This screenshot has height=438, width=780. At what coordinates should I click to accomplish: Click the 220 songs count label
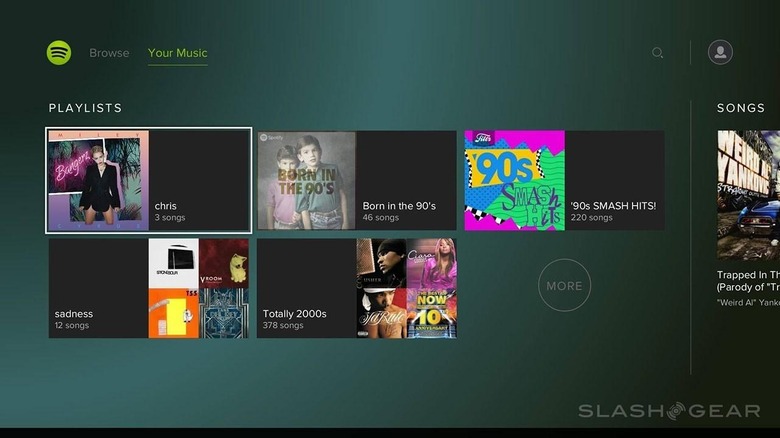click(591, 218)
